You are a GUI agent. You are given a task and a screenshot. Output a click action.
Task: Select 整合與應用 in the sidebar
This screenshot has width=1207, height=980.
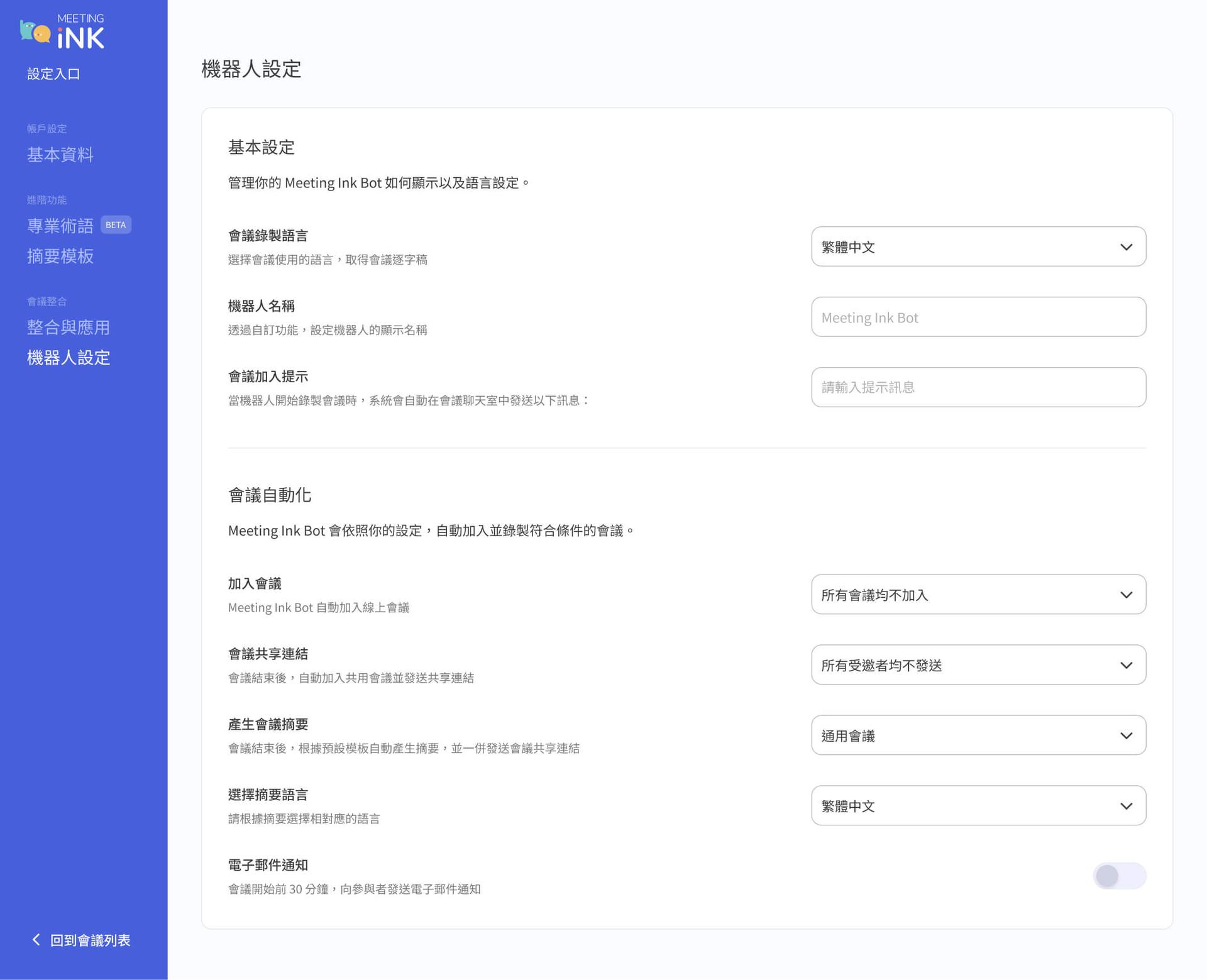tap(69, 327)
